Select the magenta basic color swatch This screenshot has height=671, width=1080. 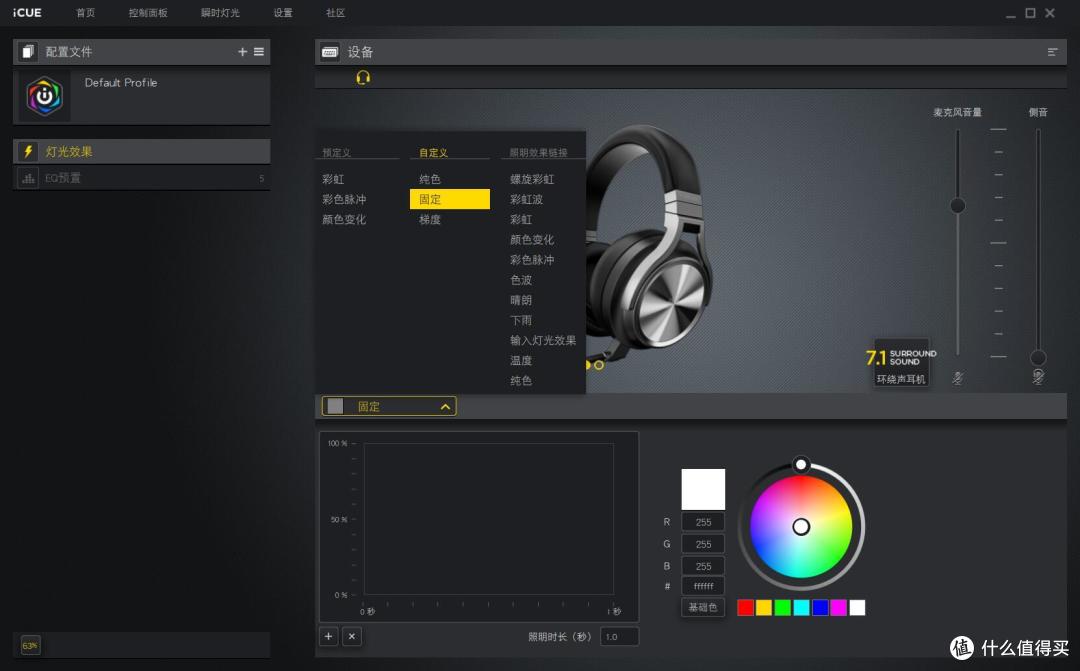(x=838, y=607)
